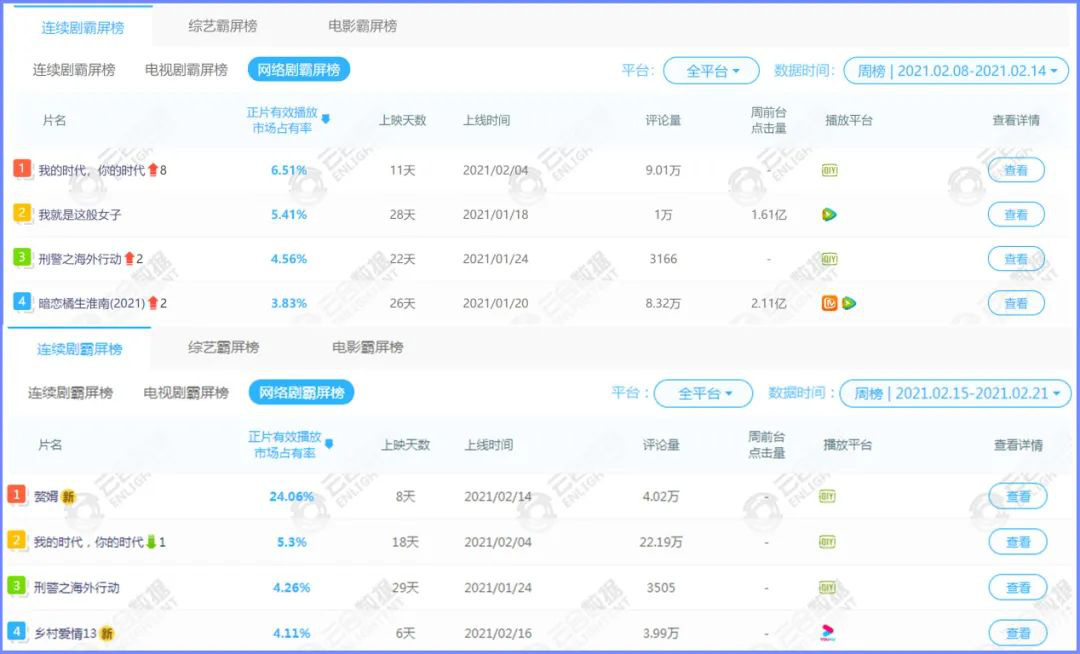Click the 1.61亿 weekly click count
1080x654 pixels.
768,215
